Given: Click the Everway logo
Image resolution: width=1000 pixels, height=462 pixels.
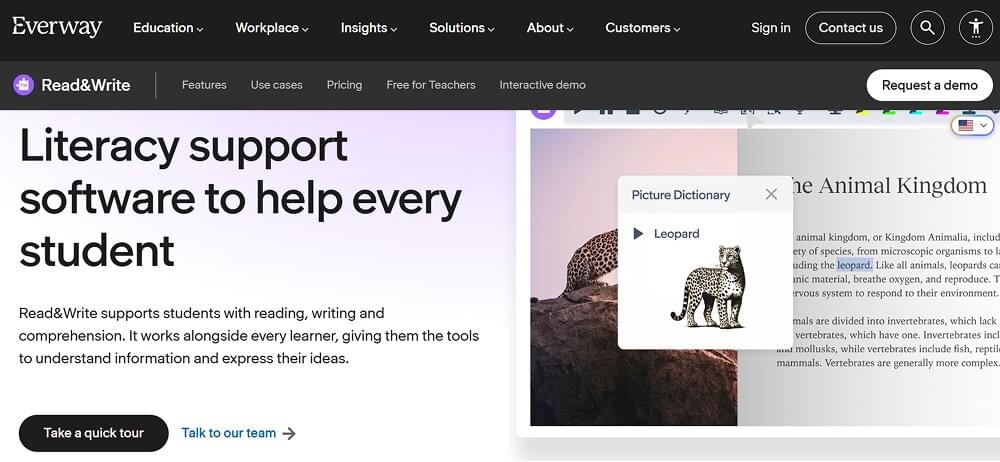Looking at the screenshot, I should click(x=57, y=27).
